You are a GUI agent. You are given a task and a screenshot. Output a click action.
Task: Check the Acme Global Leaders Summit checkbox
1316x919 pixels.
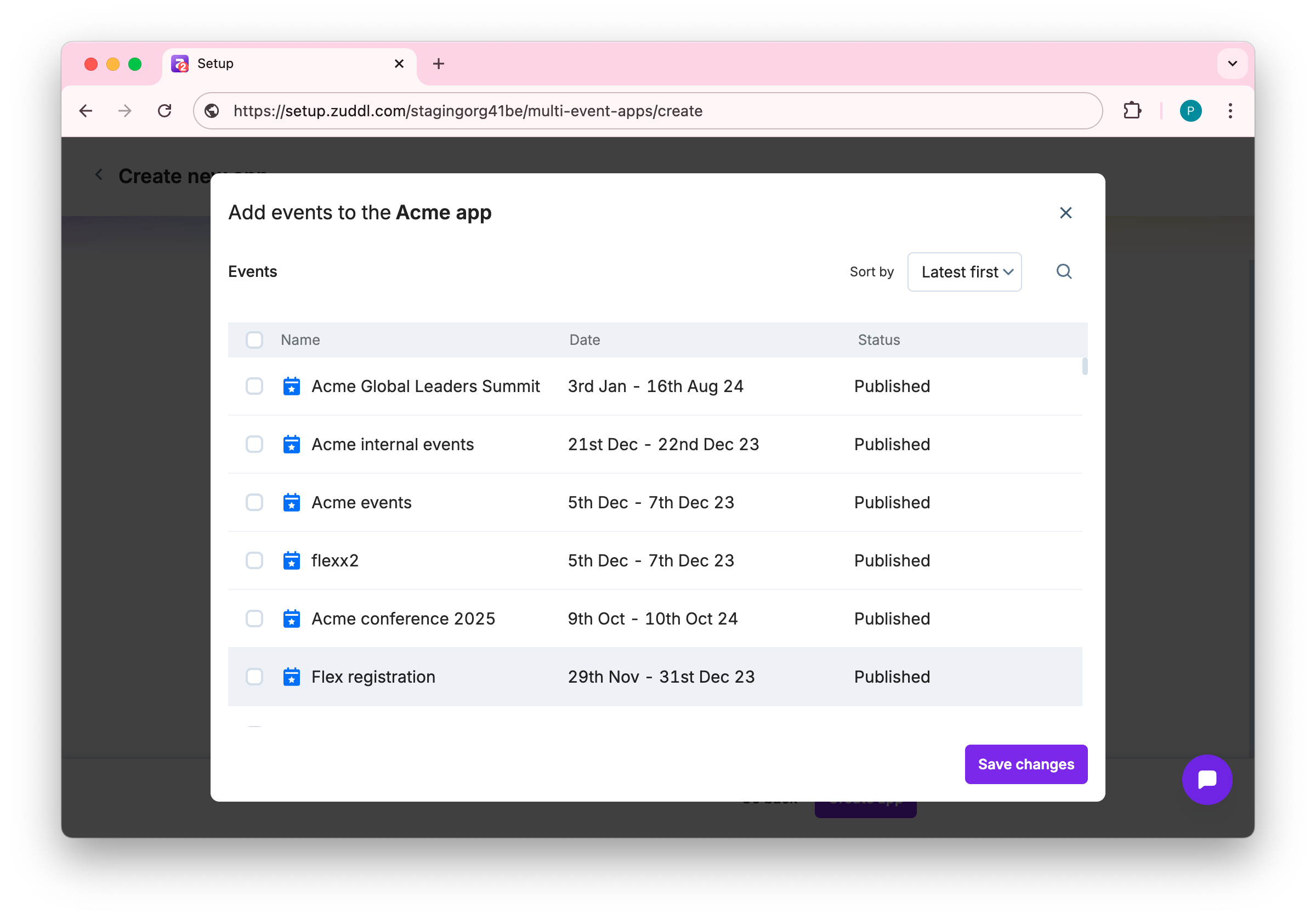[254, 386]
